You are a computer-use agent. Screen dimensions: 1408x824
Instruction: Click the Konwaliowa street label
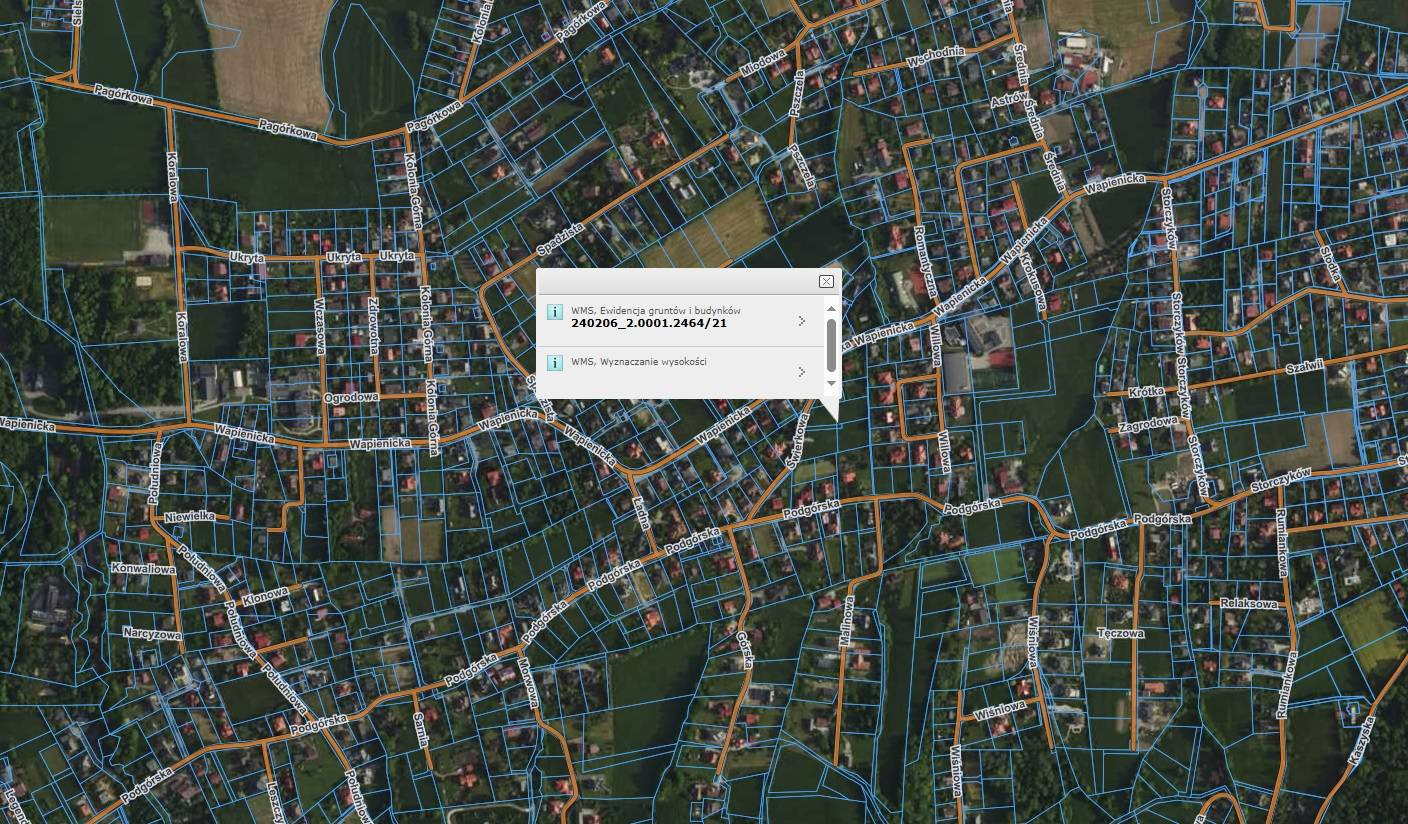143,569
